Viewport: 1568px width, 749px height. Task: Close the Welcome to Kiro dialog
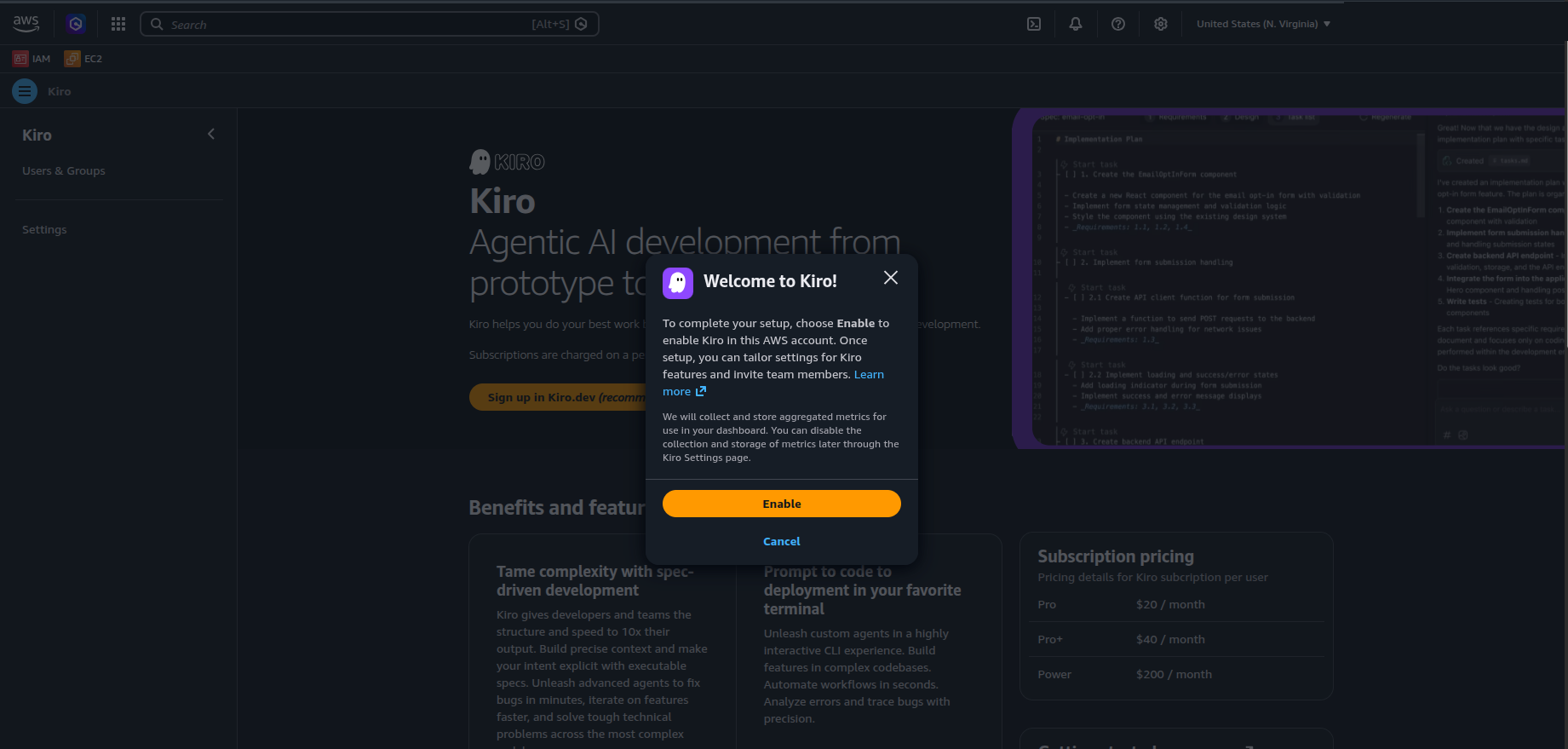891,278
